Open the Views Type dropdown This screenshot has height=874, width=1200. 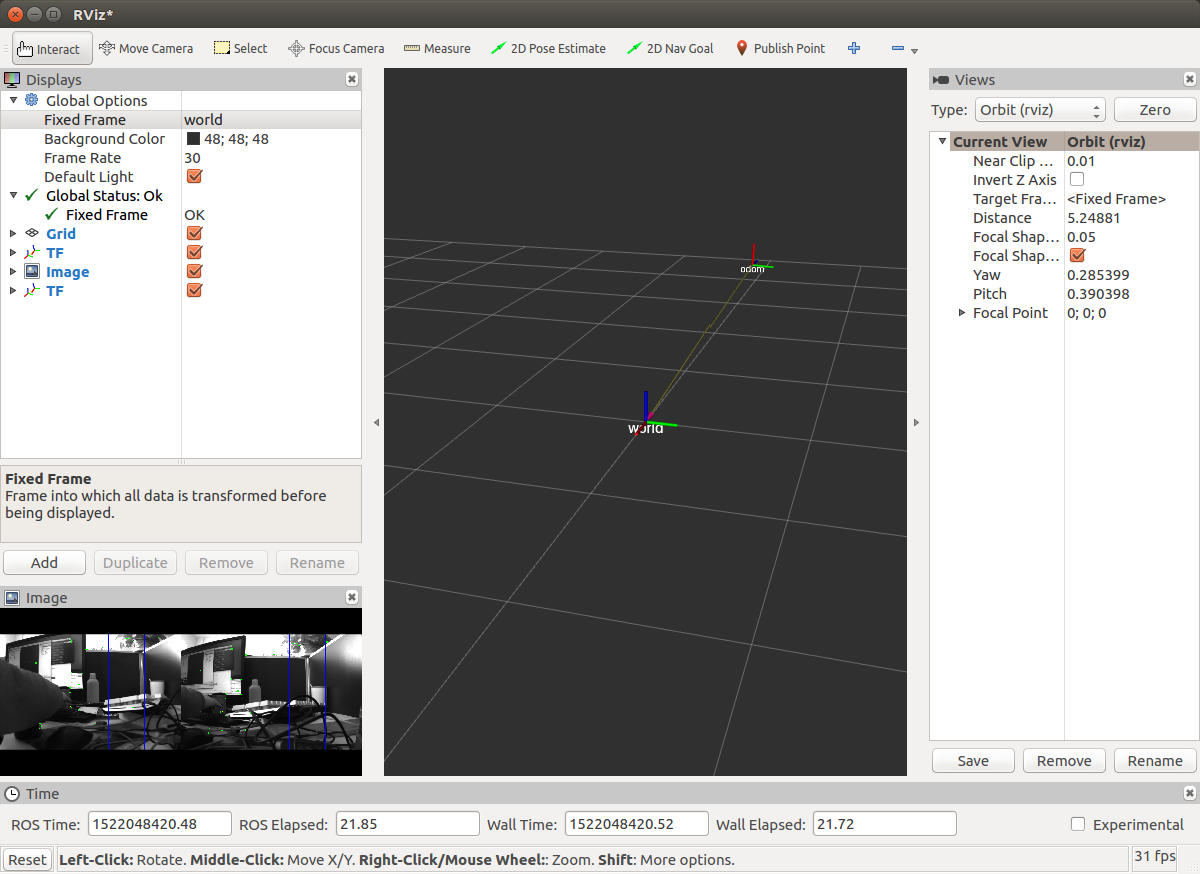coord(1039,109)
